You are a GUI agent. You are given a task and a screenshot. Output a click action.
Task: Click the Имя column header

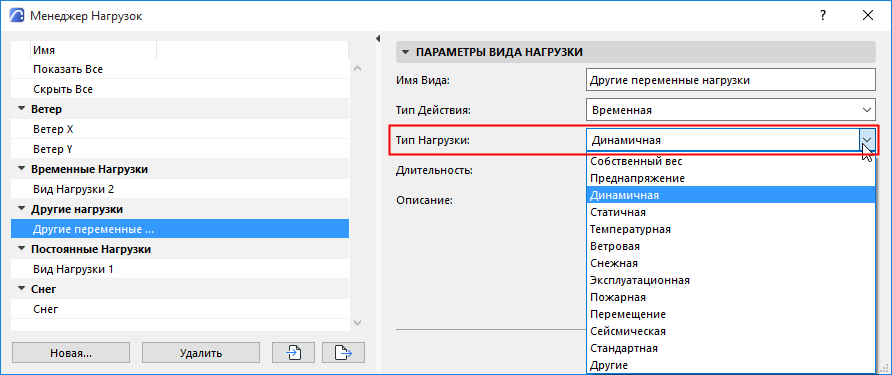click(93, 50)
